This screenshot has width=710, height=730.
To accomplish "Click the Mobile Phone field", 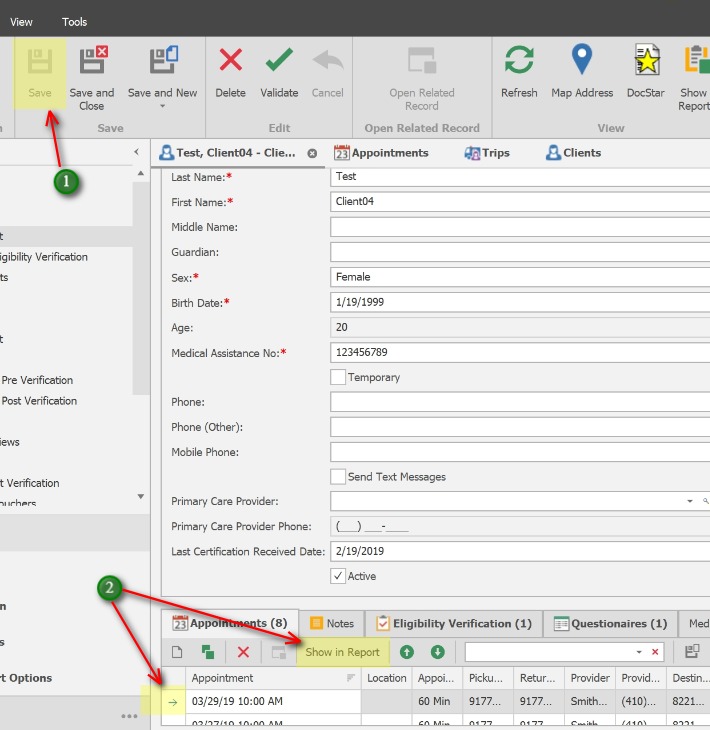I will (520, 452).
